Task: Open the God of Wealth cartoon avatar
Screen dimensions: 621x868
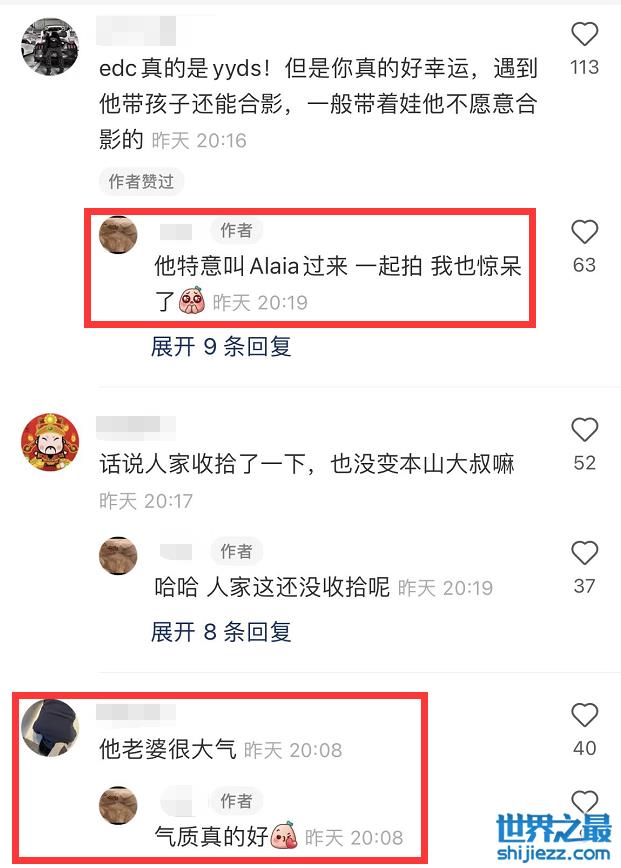Action: pyautogui.click(x=50, y=442)
